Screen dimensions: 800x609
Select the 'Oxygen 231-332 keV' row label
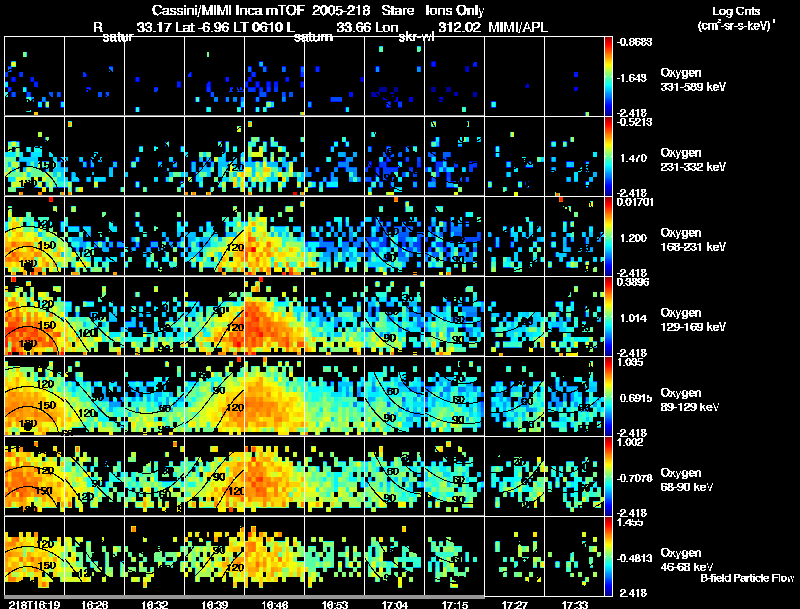click(693, 160)
